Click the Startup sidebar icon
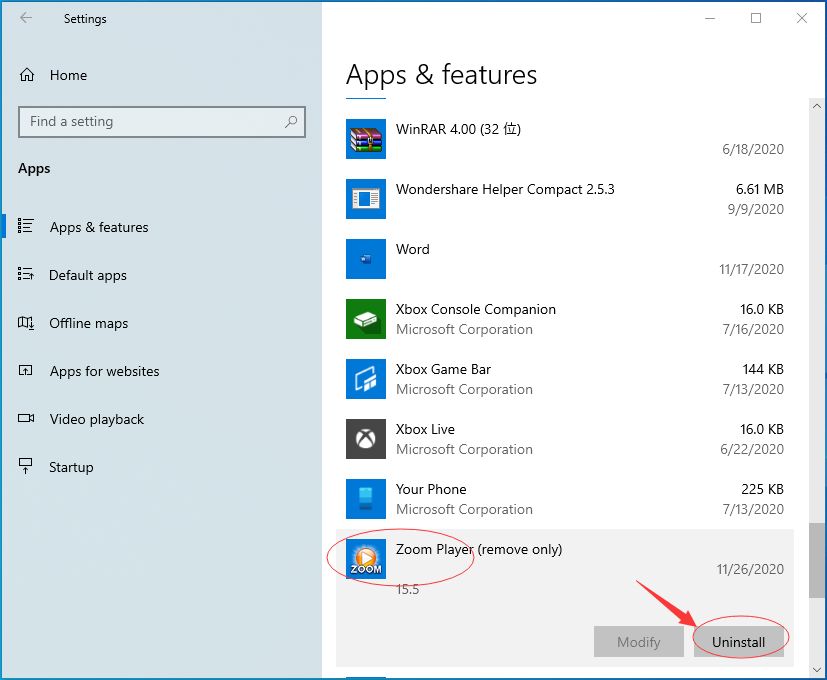The height and width of the screenshot is (680, 827). [x=25, y=466]
